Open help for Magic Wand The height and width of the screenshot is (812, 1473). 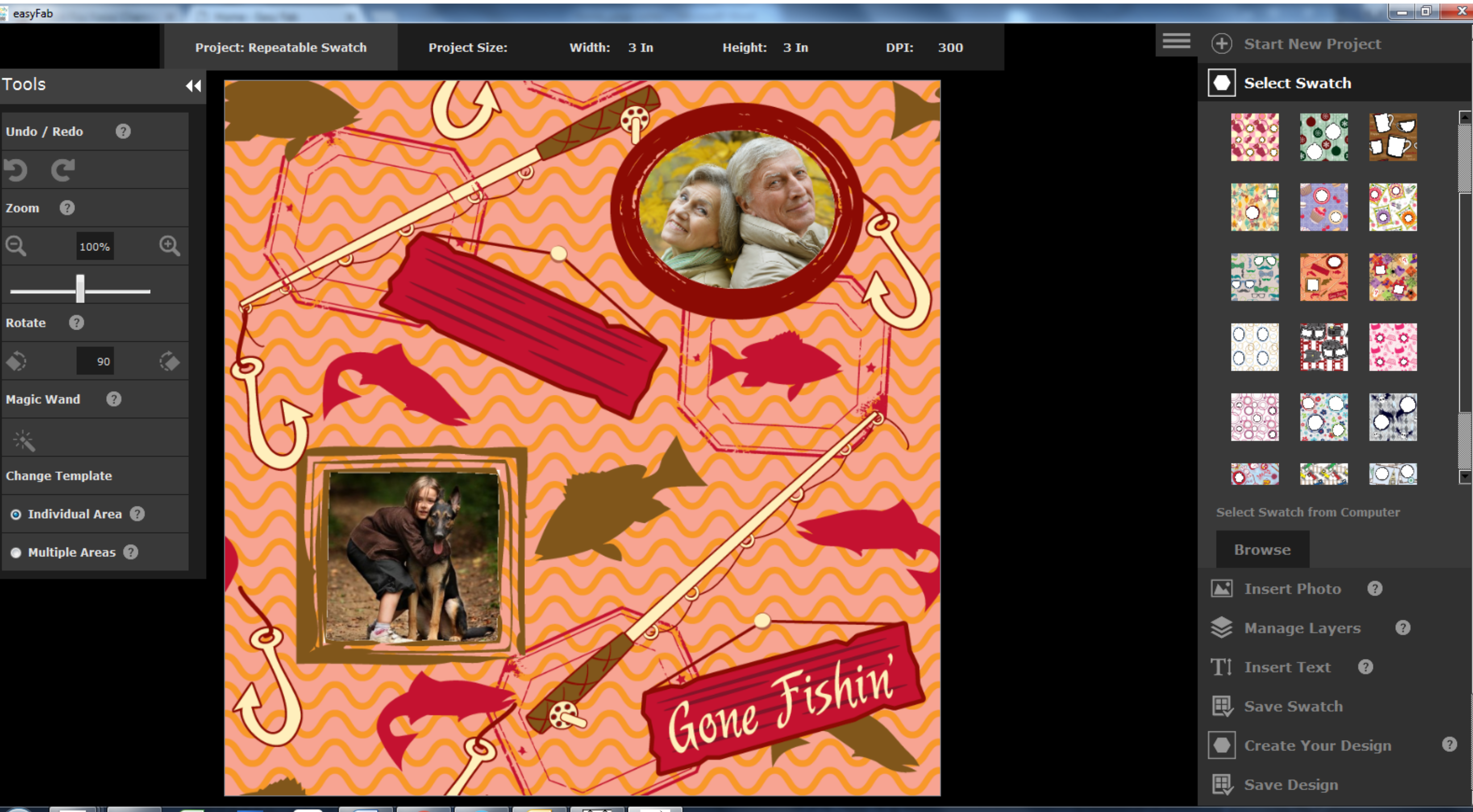click(114, 399)
